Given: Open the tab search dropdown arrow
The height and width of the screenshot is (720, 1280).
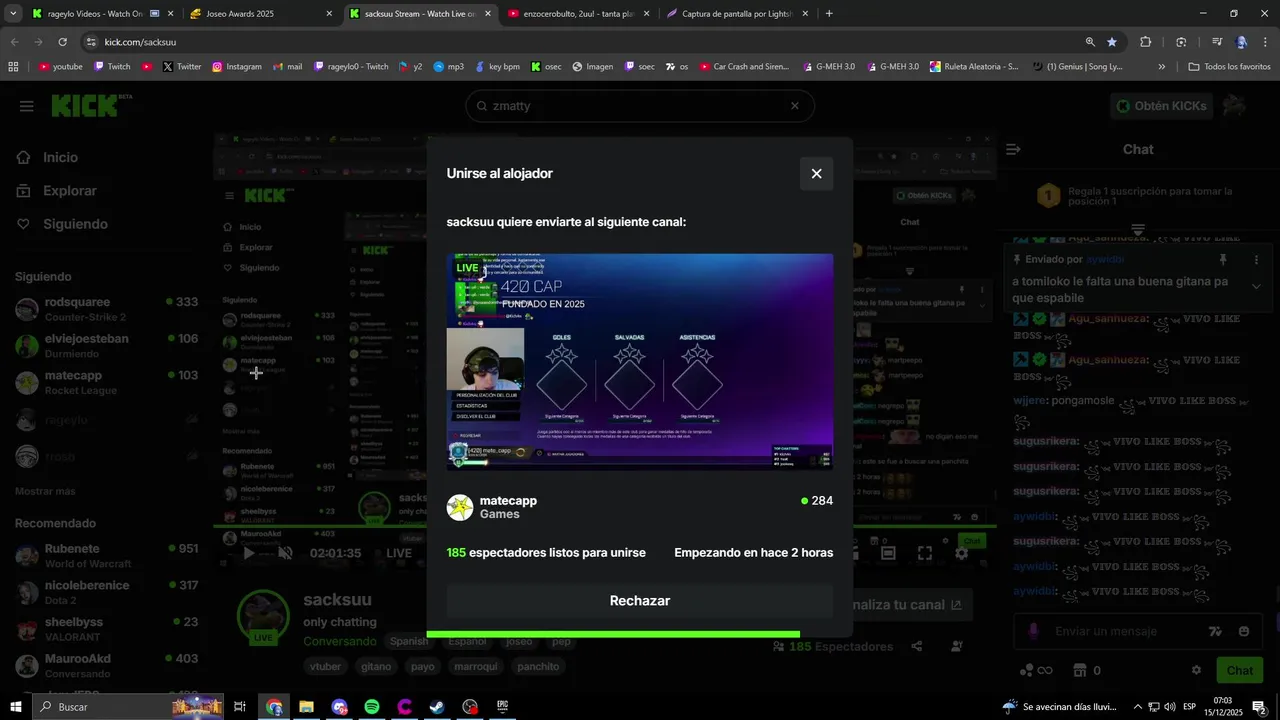Looking at the screenshot, I should point(12,14).
